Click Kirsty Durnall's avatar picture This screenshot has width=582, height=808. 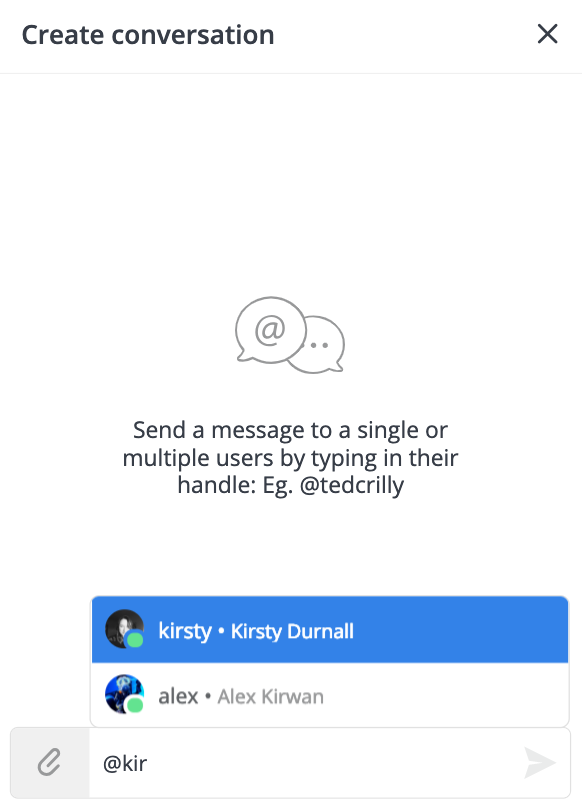click(124, 629)
